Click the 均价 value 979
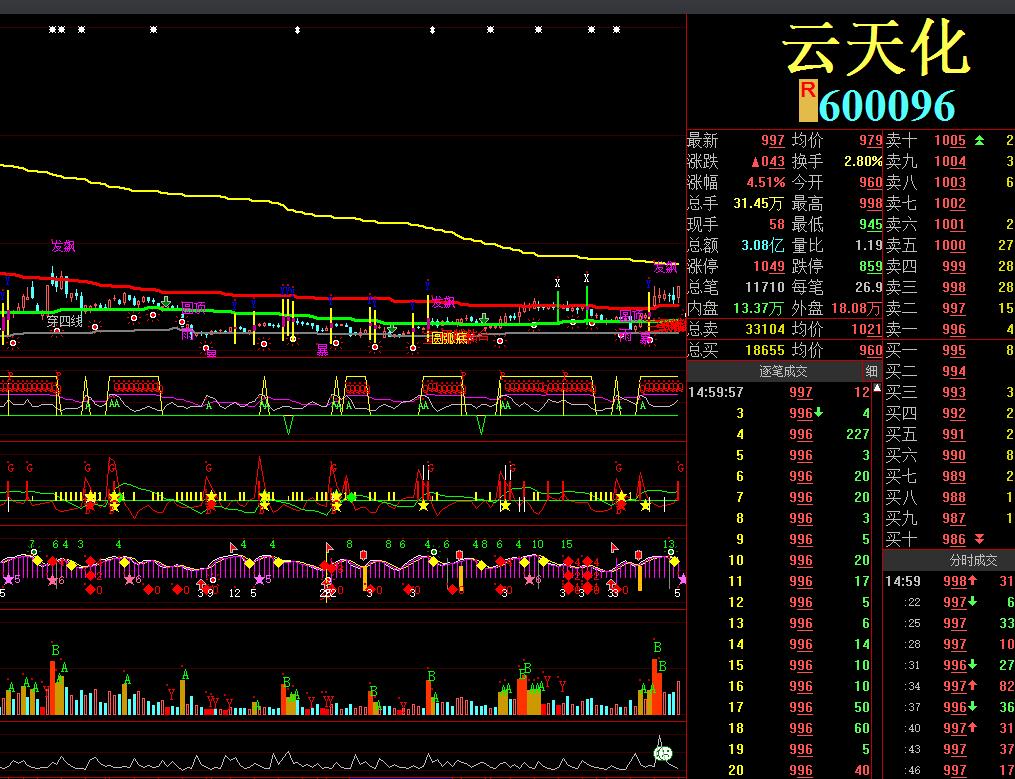Screen dimensions: 1015x779 pyautogui.click(x=871, y=140)
